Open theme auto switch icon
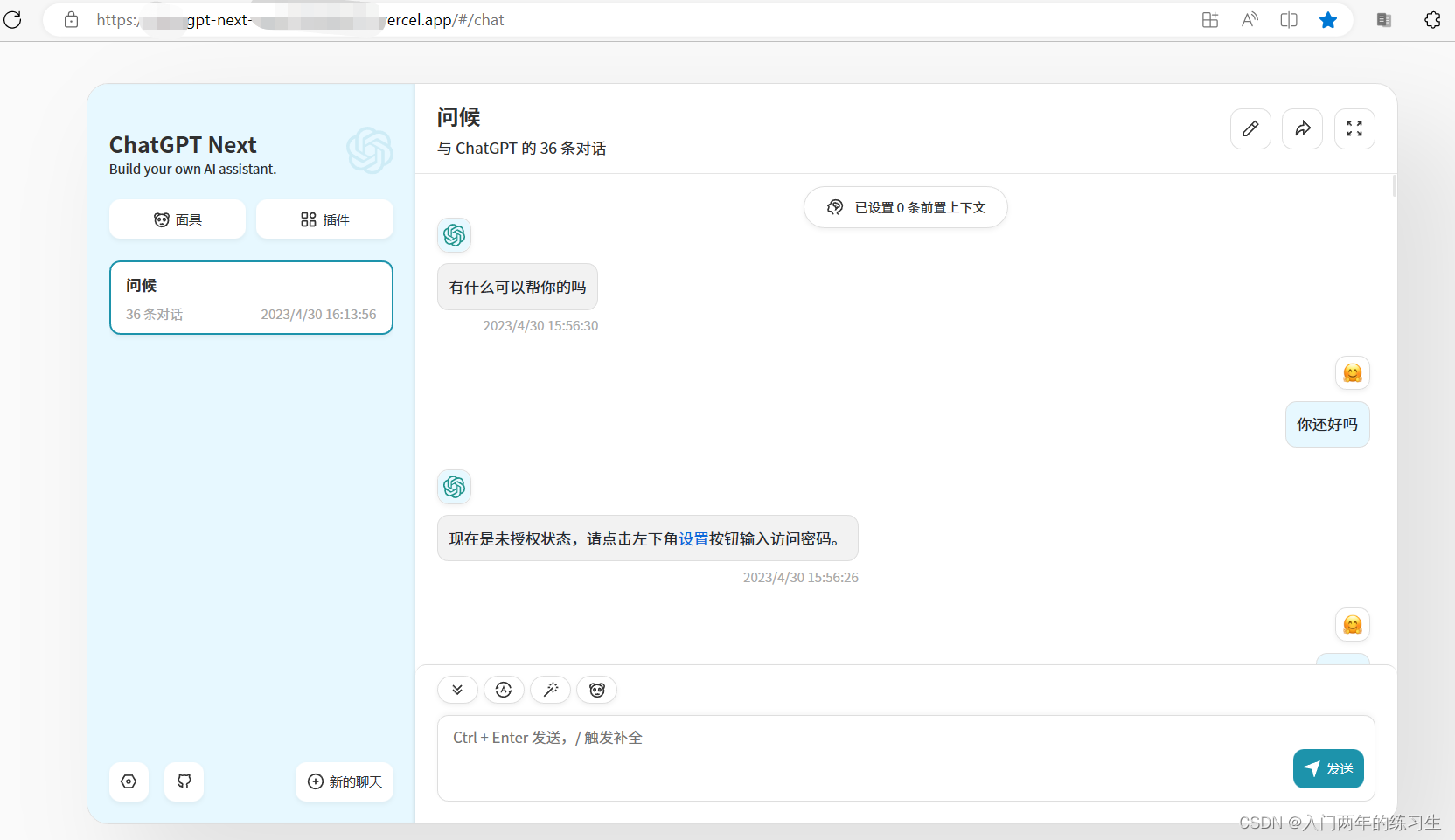 504,690
